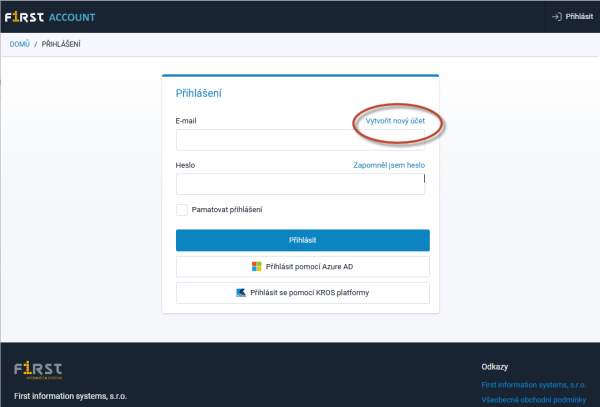This screenshot has width=600, height=407.
Task: Open the Vytvořit nový účet link
Action: point(395,121)
